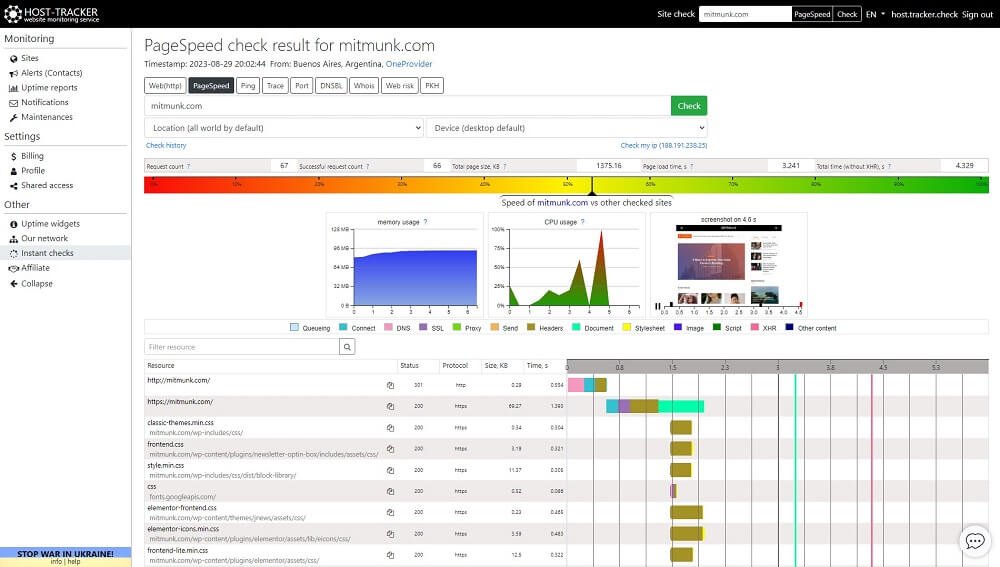Viewport: 1000px width, 567px height.
Task: Click the page screenshot thumbnail
Action: [729, 264]
